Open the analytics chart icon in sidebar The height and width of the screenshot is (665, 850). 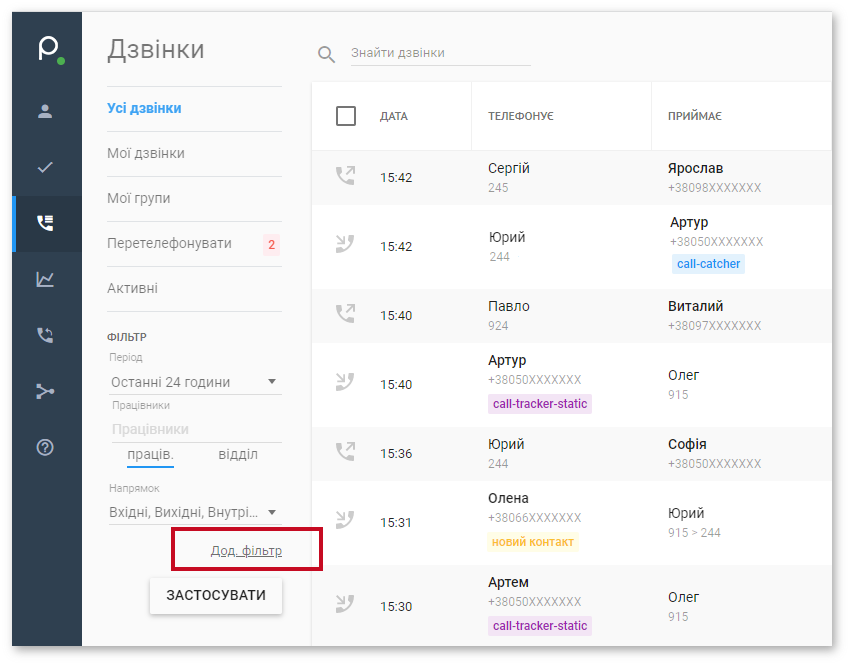tap(45, 279)
